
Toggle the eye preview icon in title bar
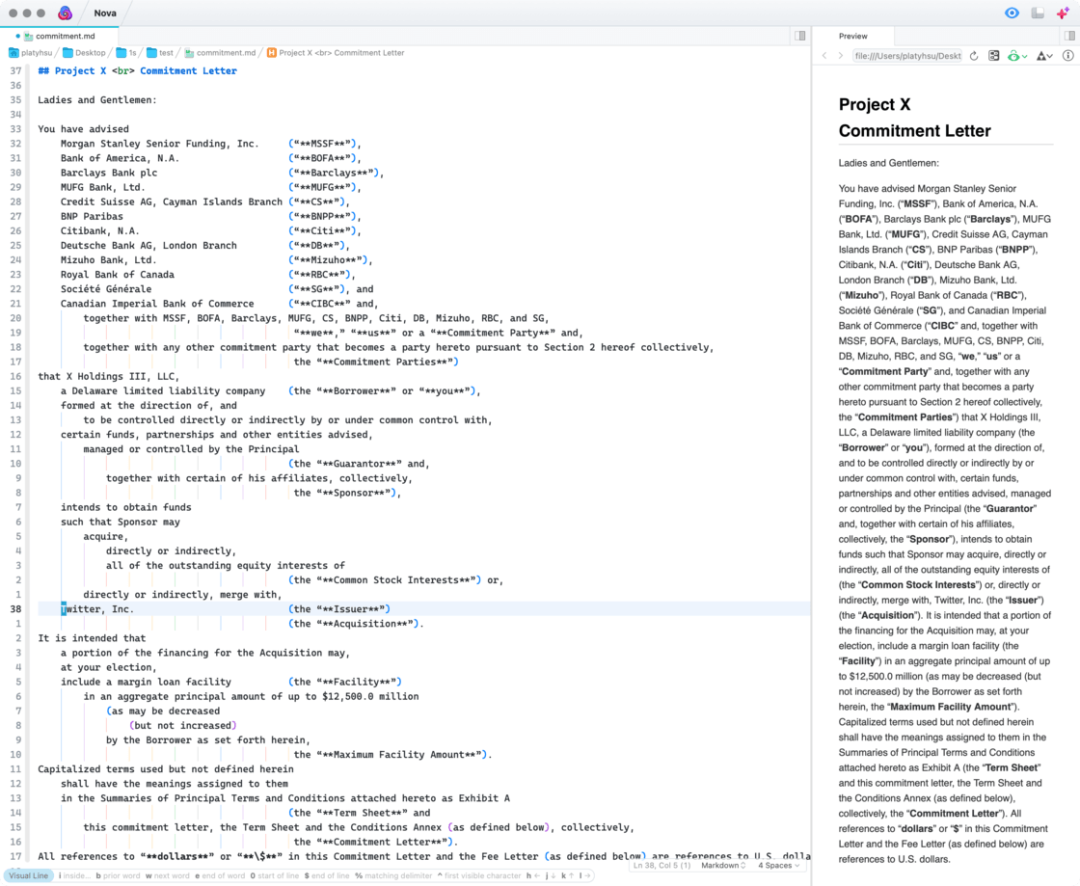1011,12
